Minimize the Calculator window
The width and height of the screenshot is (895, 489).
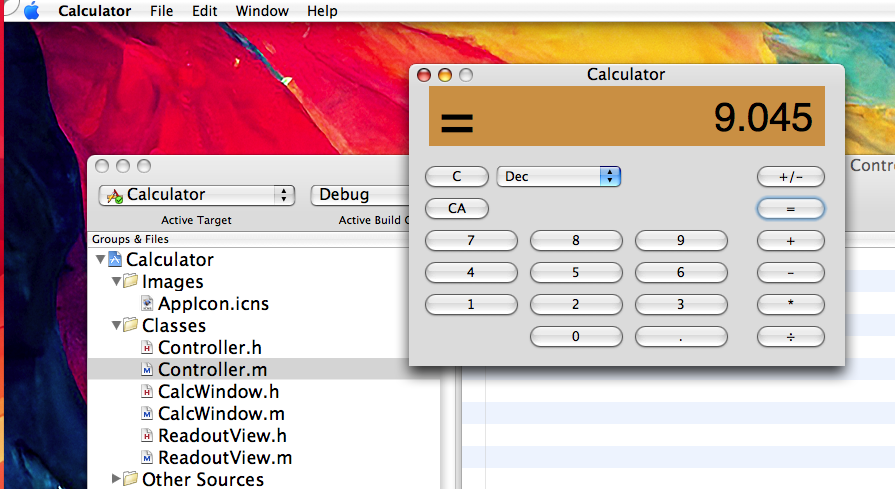(x=445, y=75)
